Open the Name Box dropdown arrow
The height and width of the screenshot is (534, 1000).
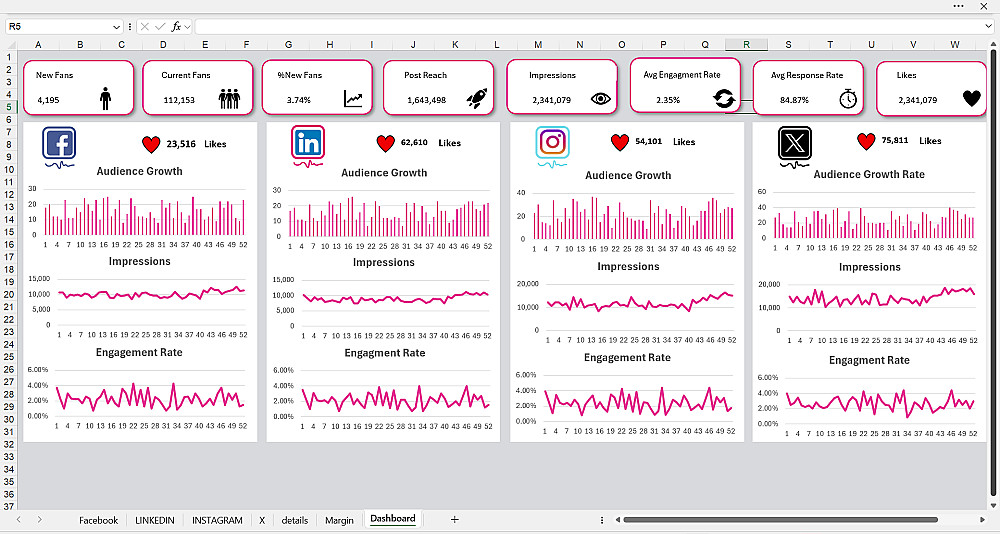pos(117,27)
